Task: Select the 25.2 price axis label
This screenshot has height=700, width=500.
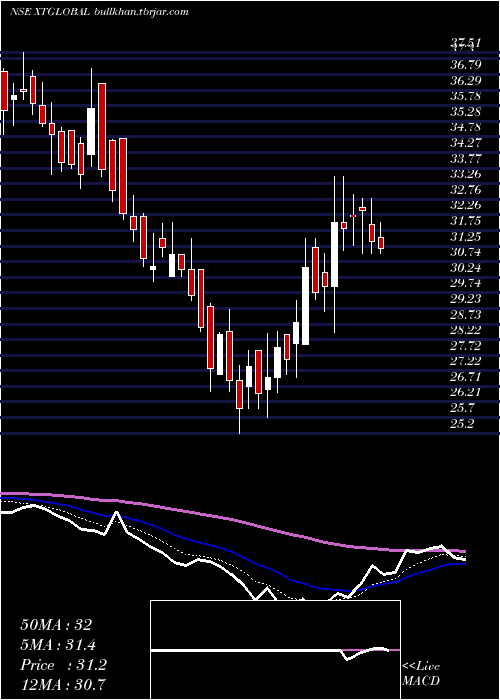Action: pos(462,424)
